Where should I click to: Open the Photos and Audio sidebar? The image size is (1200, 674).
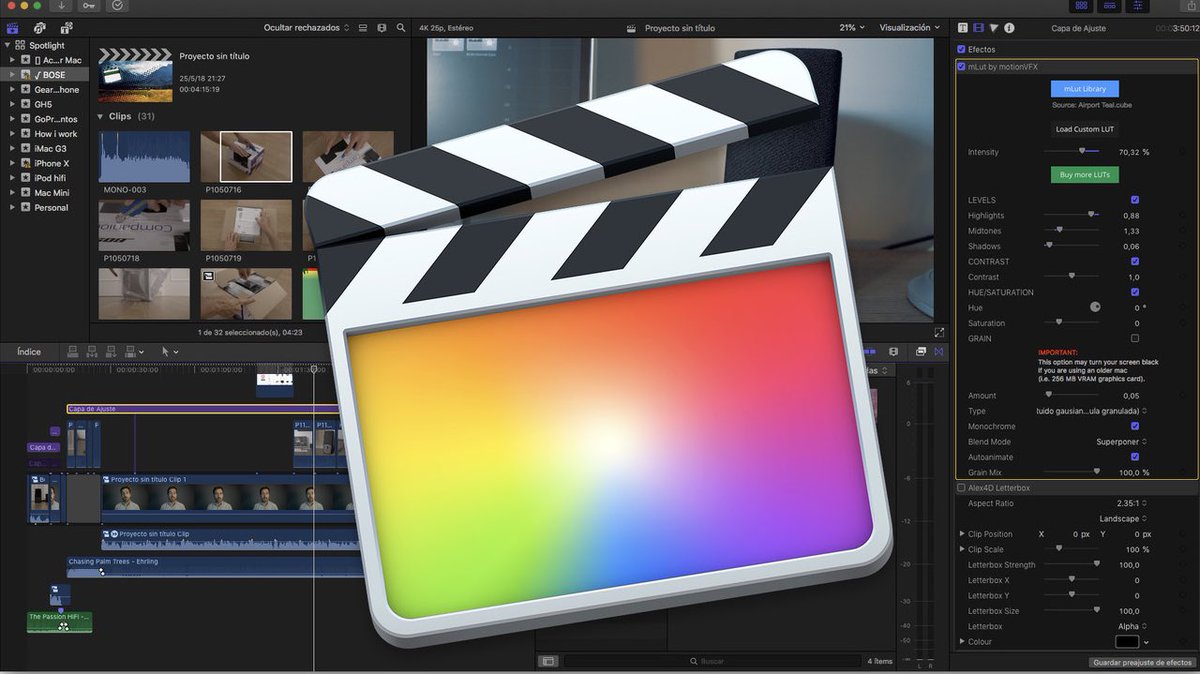tap(40, 28)
